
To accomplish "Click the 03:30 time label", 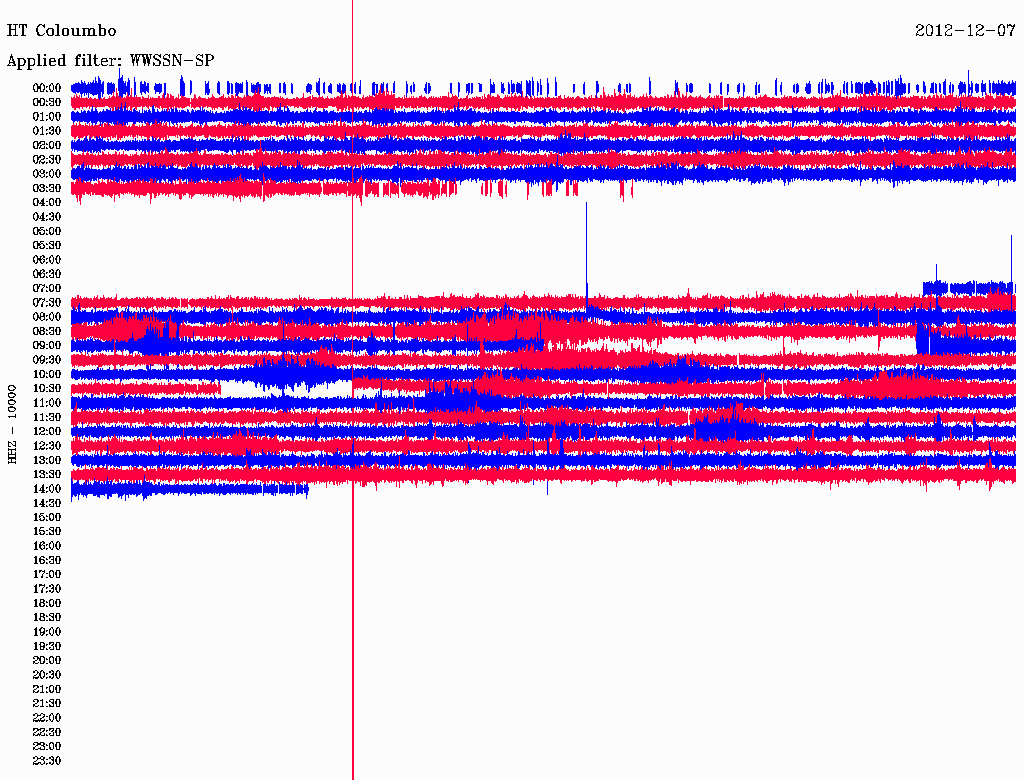I will coord(47,188).
